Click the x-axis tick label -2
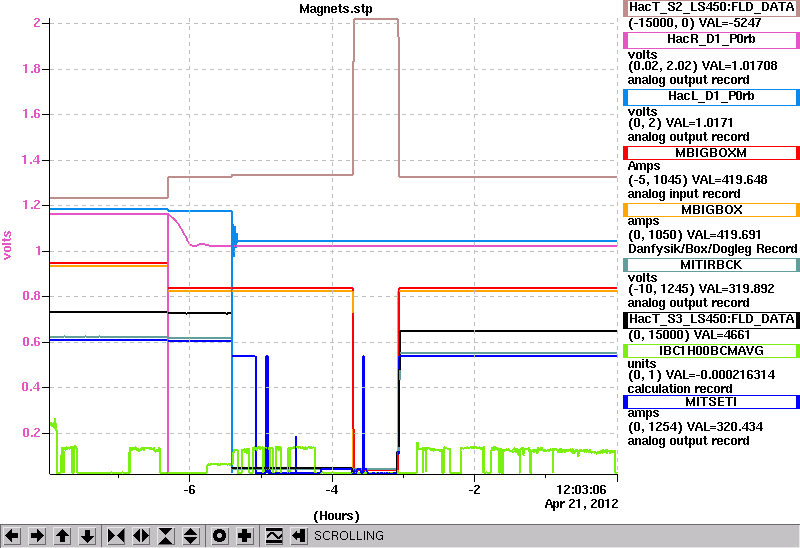Image resolution: width=800 pixels, height=548 pixels. tap(474, 490)
